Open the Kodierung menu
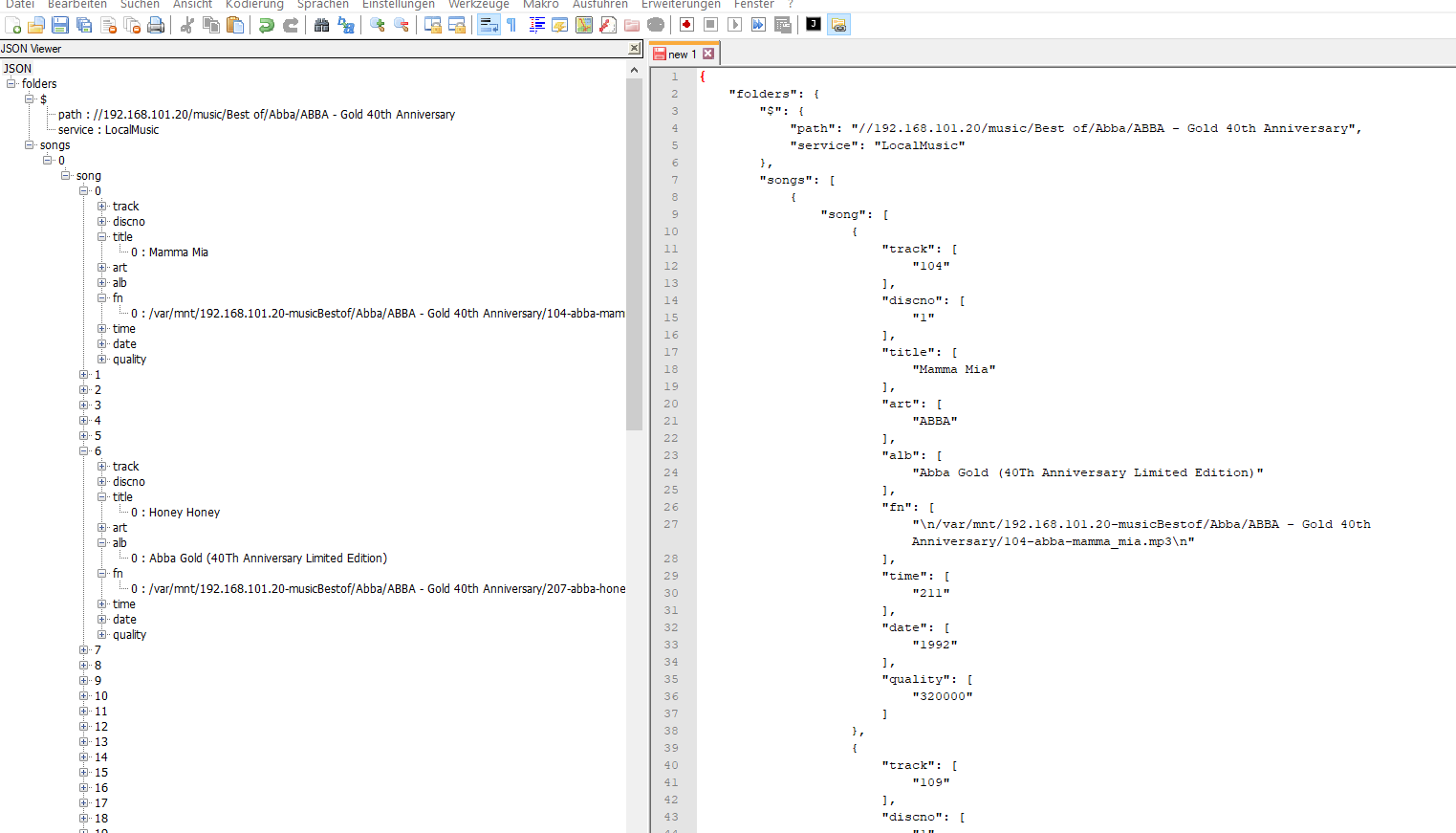 pyautogui.click(x=254, y=5)
